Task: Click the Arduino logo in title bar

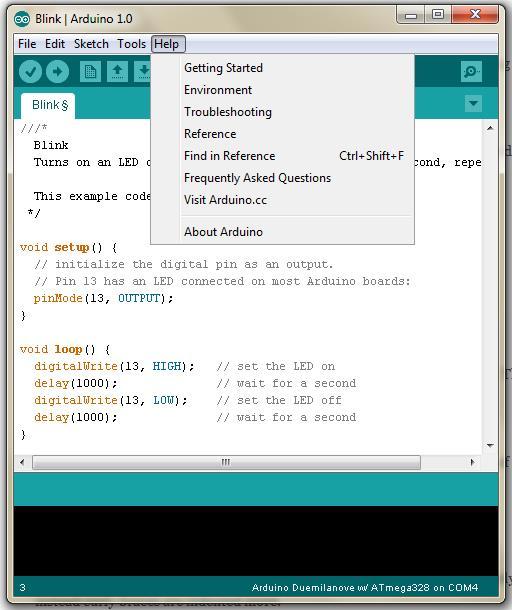Action: (x=22, y=19)
